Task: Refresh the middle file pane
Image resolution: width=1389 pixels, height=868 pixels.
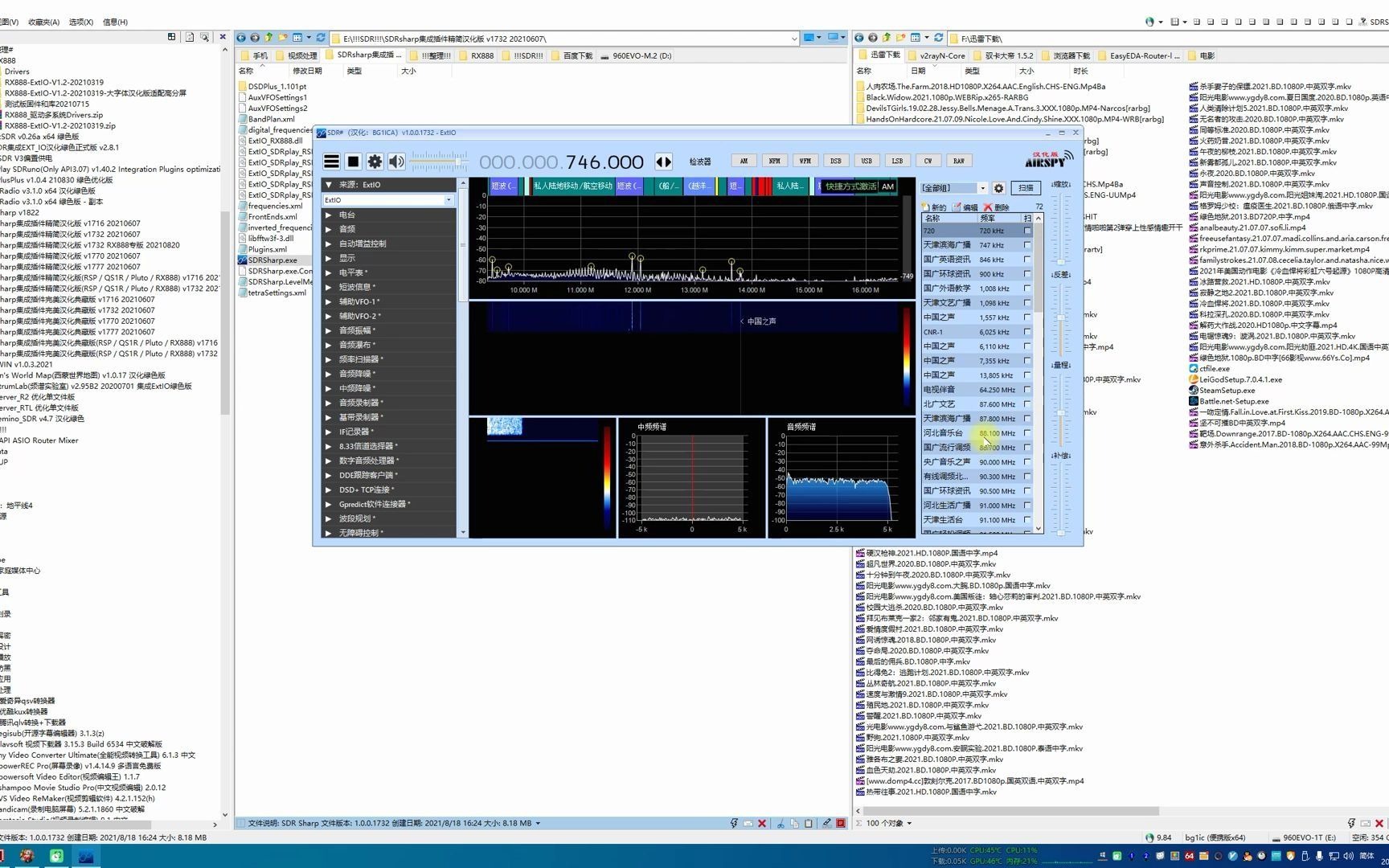Action: point(321,38)
